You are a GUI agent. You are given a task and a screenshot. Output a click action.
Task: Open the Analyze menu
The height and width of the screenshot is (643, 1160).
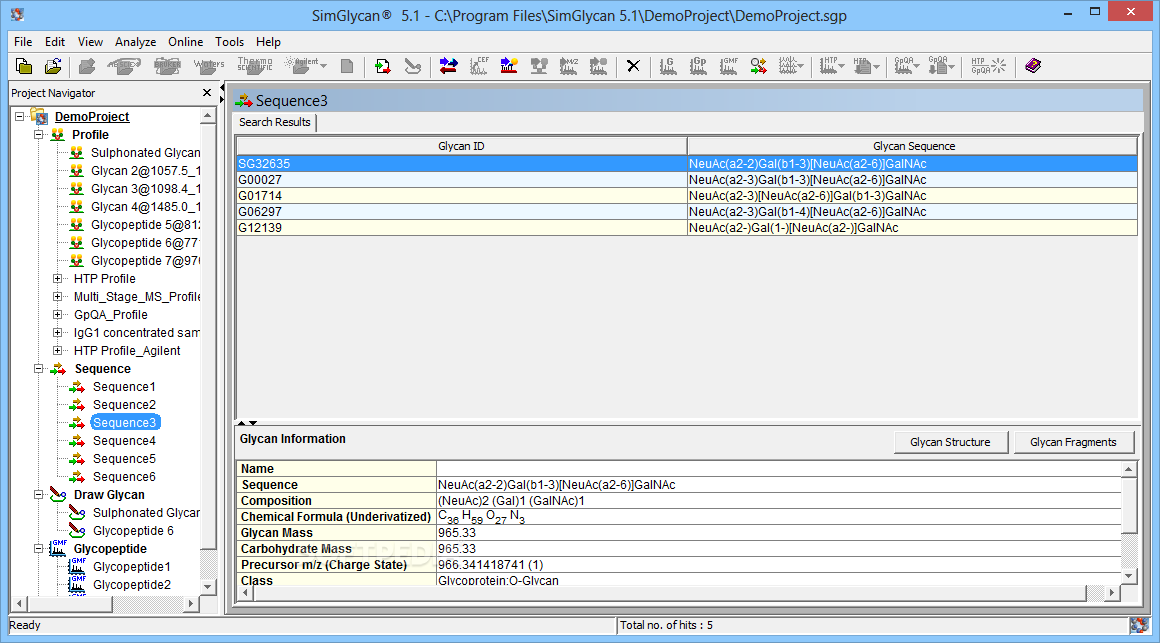tap(135, 42)
